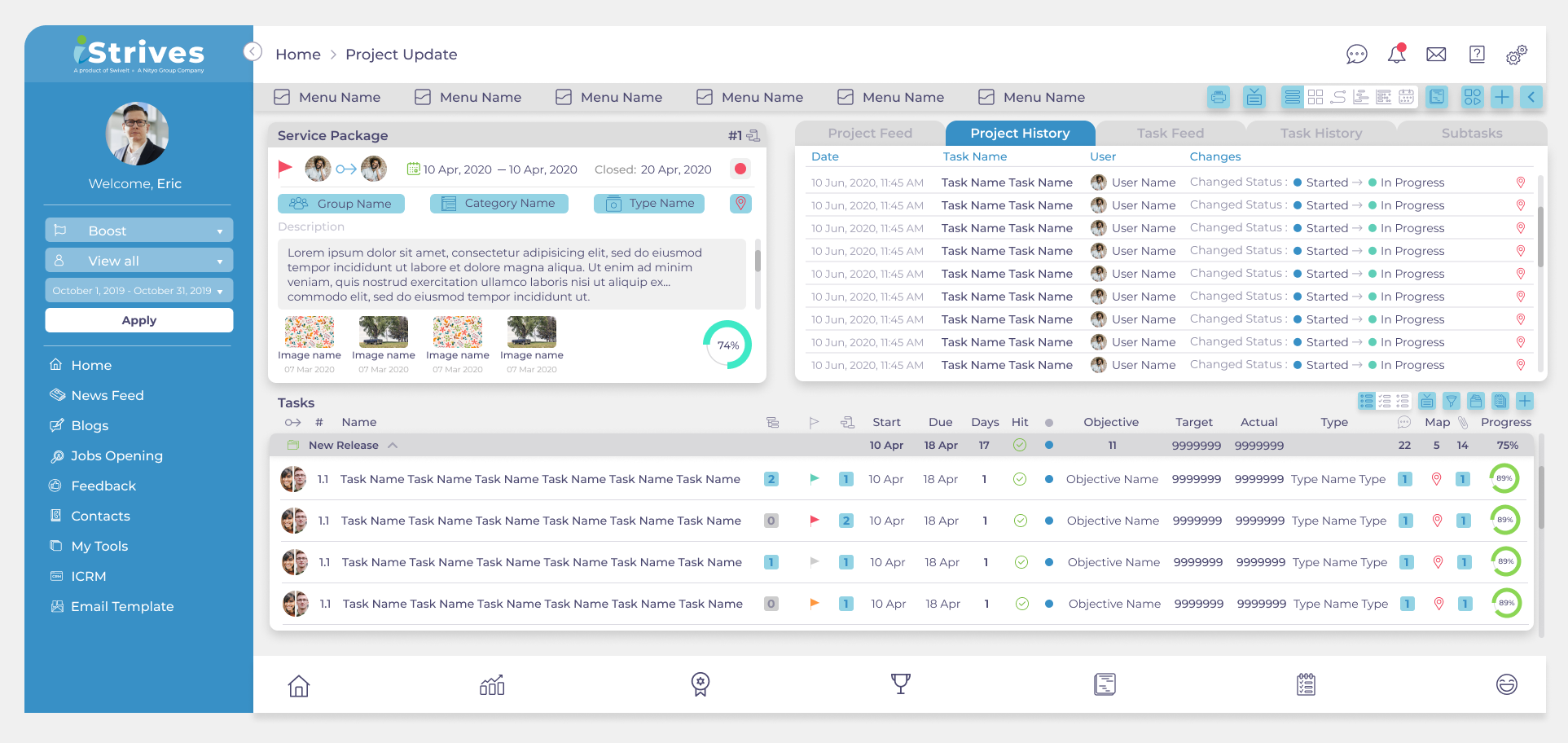Toggle the first Menu Name checkbox
Viewport: 1568px width, 743px height.
coord(282,97)
